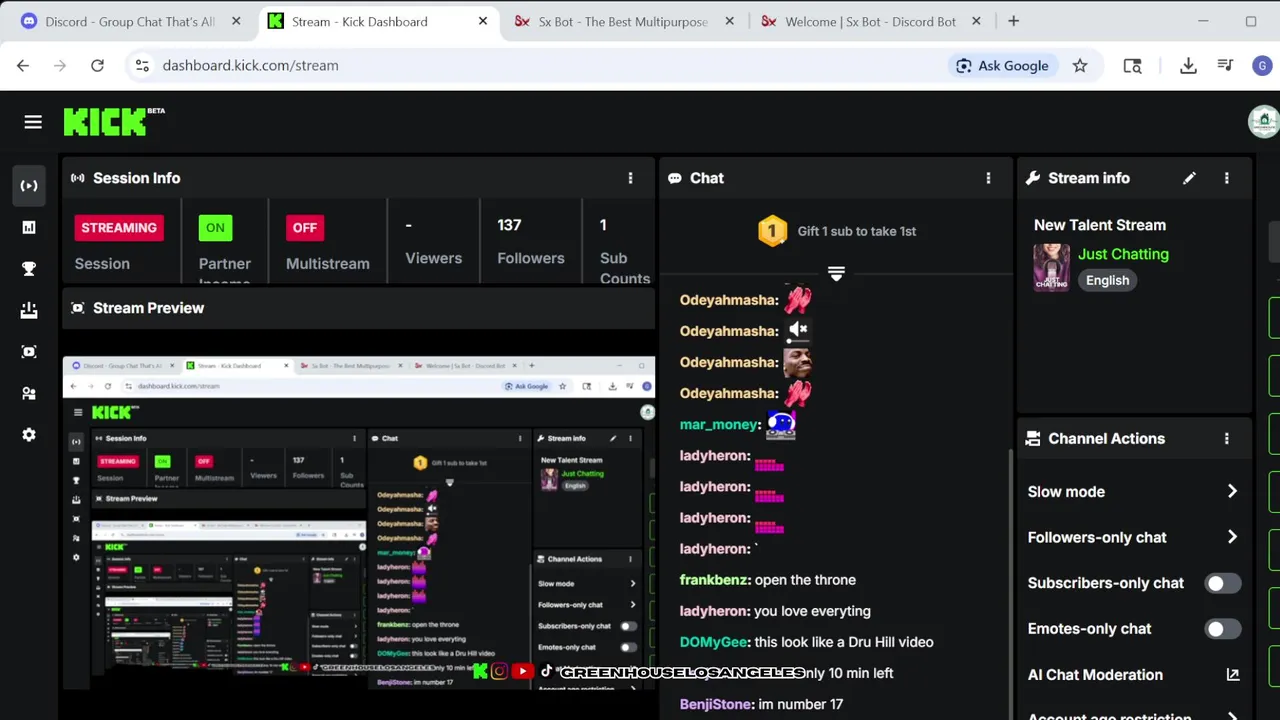Click the address bar URL field
Viewport: 1280px width, 720px height.
coord(538,65)
